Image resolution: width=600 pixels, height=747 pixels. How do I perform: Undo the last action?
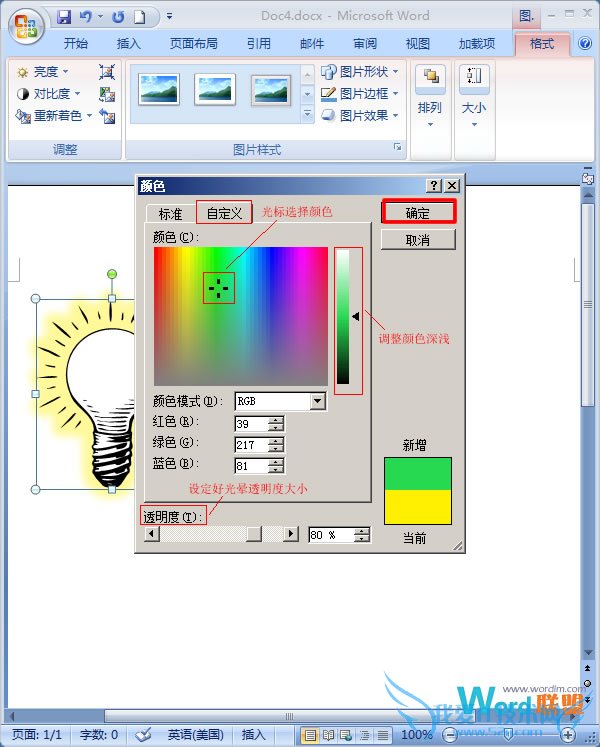86,17
